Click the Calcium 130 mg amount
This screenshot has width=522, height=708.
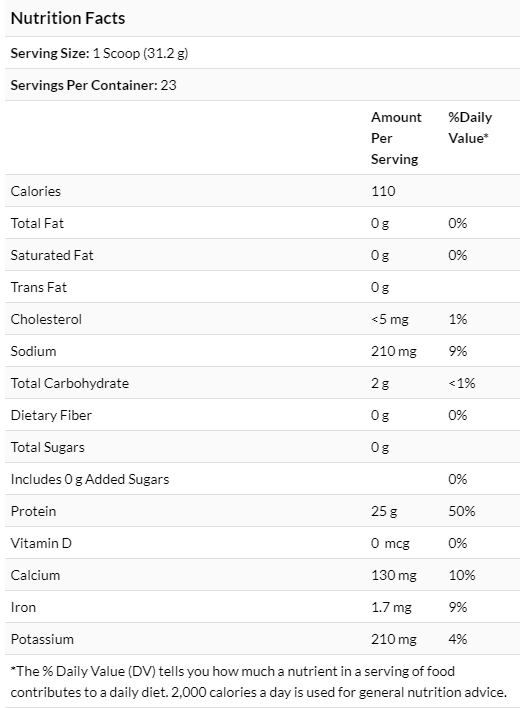(394, 575)
